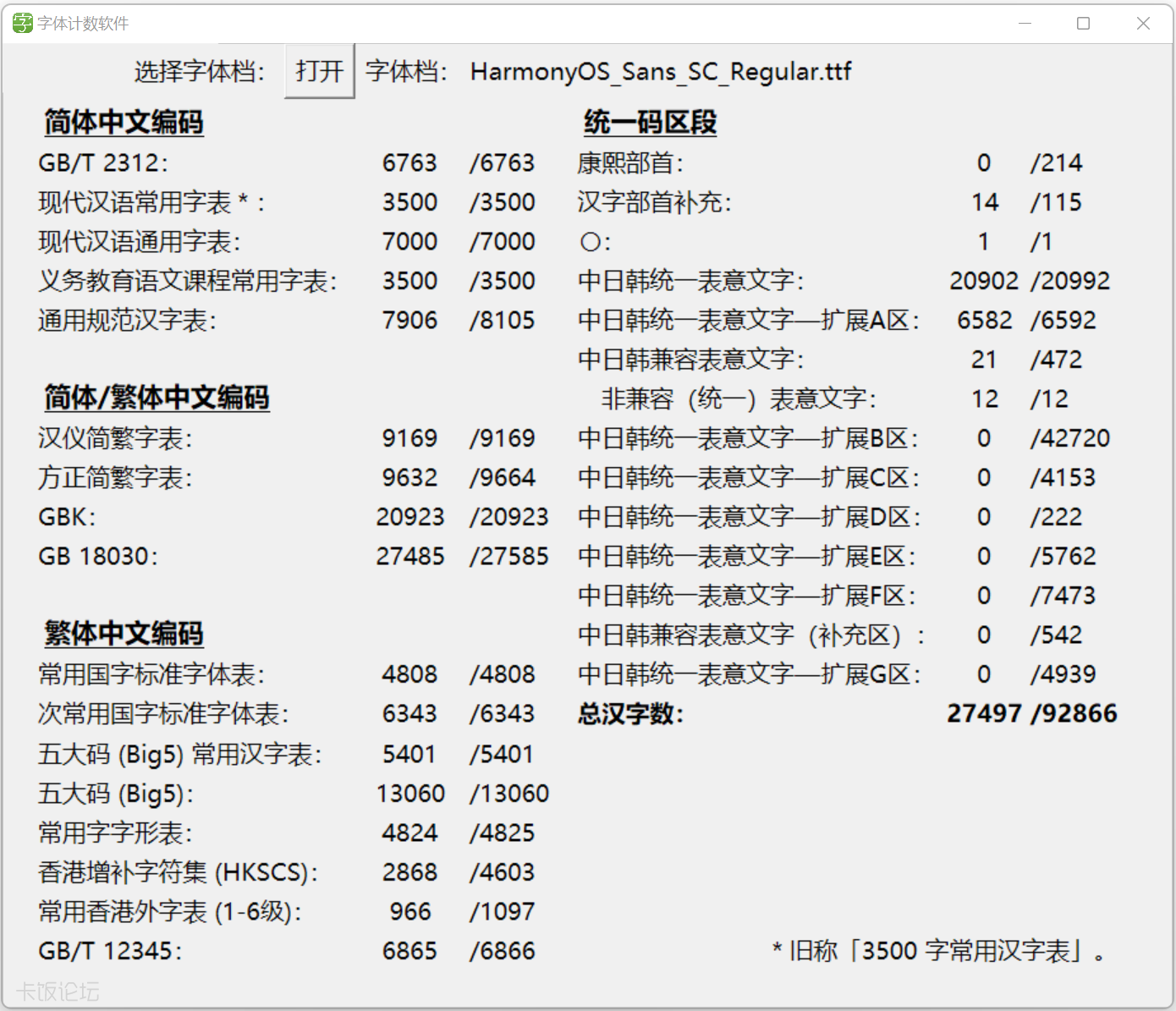The image size is (1176, 1011).
Task: Click the /42720 total value
Action: point(1070,438)
